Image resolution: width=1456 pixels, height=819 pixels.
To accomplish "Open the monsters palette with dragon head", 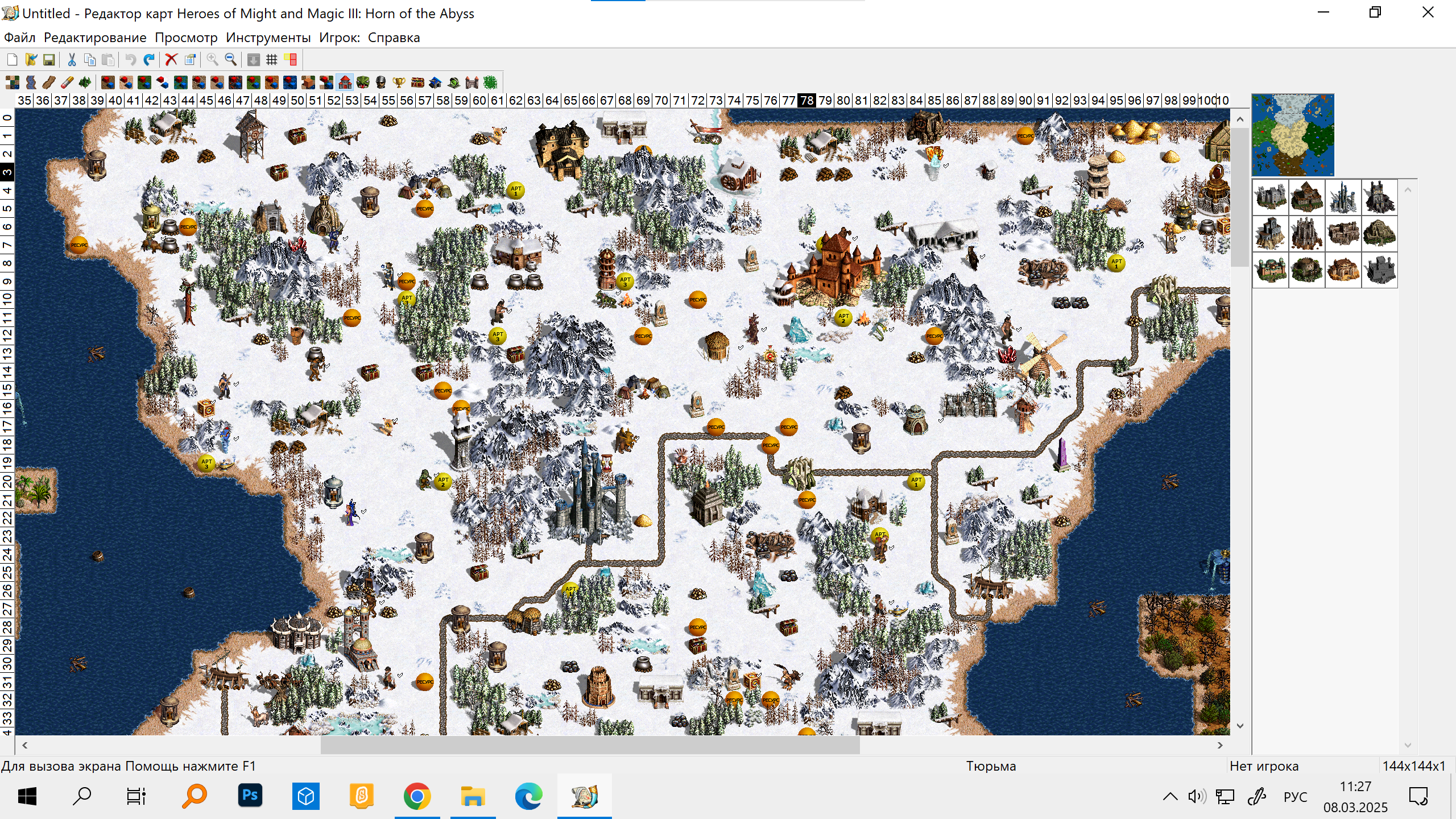I will coord(363,83).
